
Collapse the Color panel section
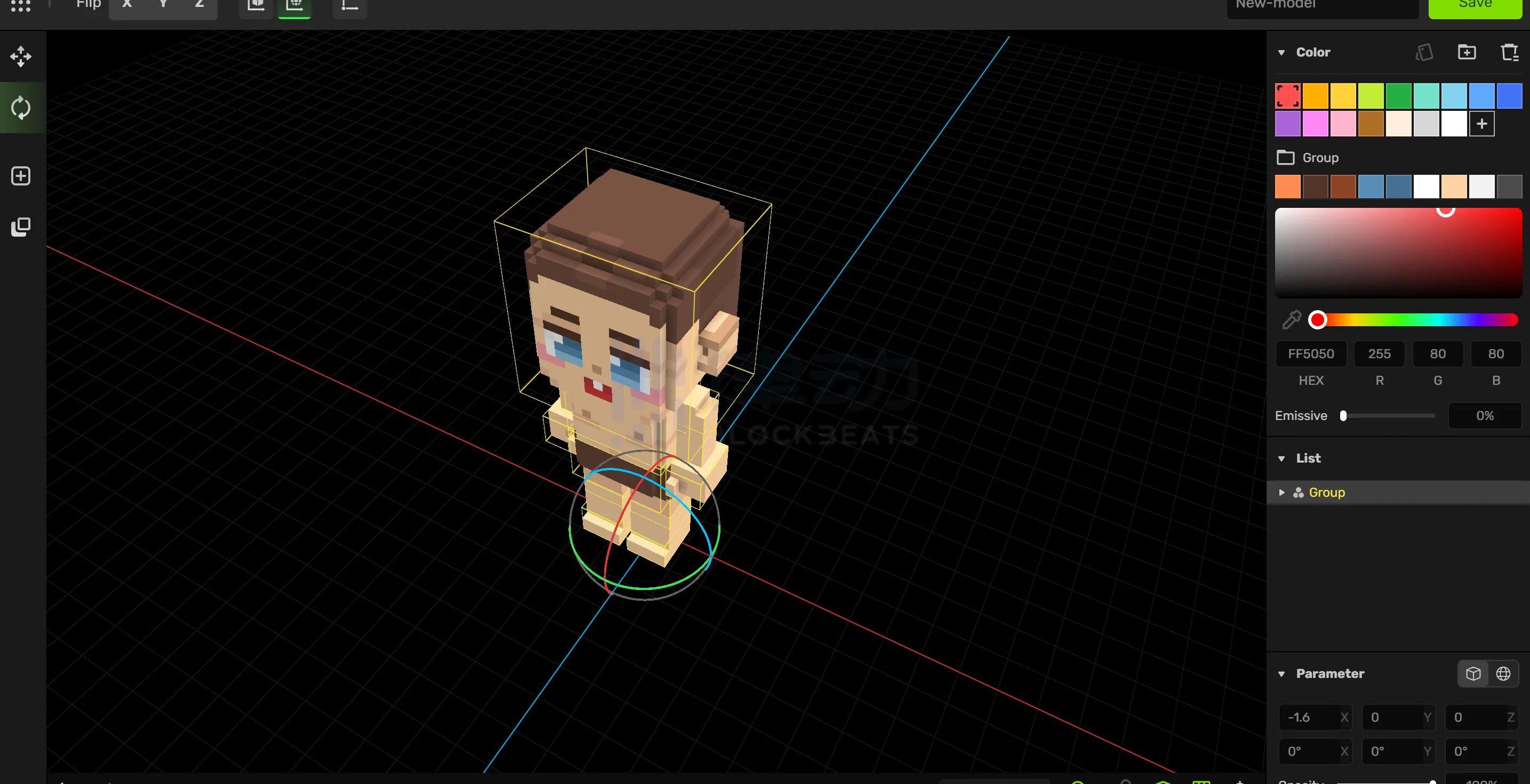1281,52
